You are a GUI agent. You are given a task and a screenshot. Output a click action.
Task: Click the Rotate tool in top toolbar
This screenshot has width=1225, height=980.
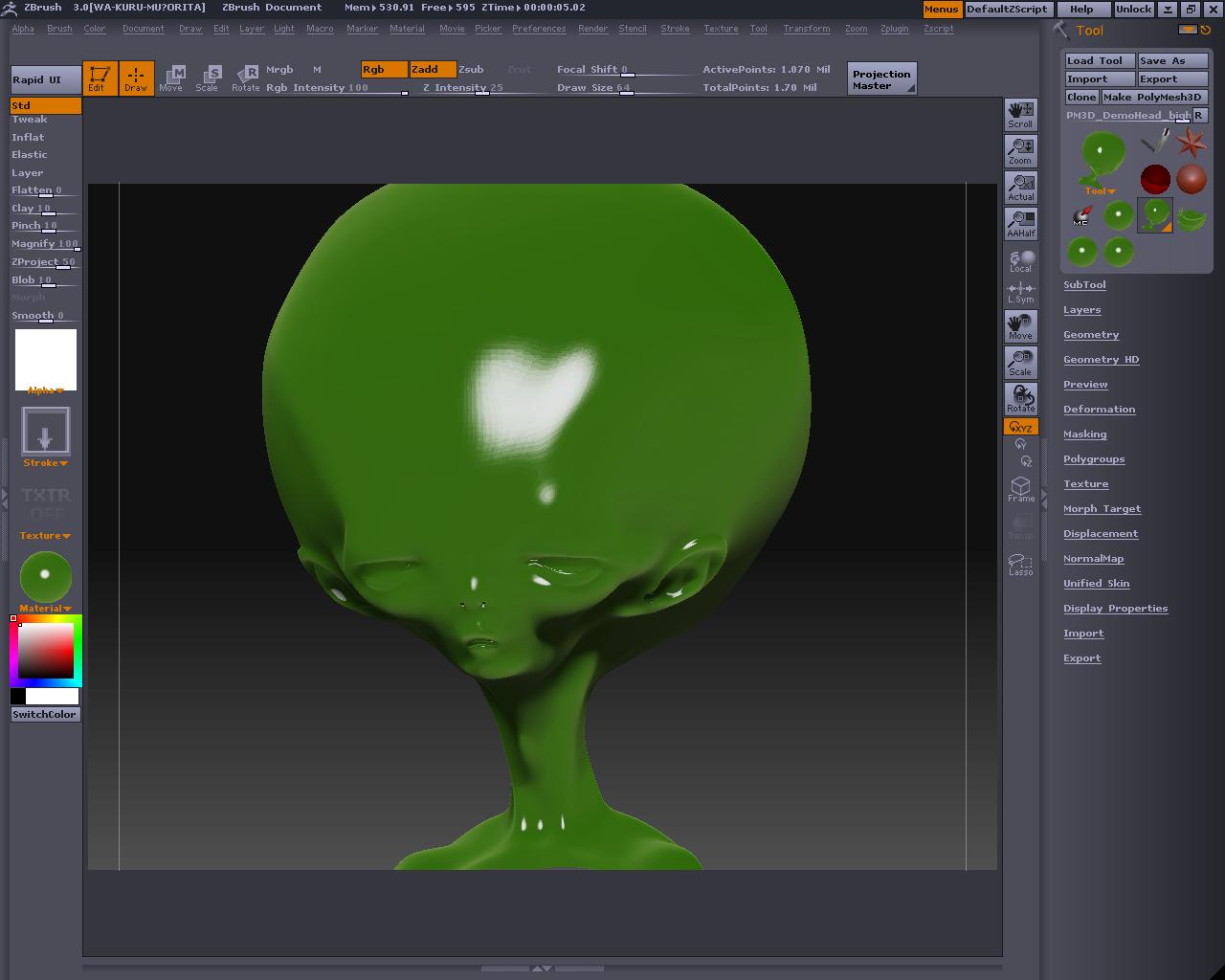tap(246, 78)
